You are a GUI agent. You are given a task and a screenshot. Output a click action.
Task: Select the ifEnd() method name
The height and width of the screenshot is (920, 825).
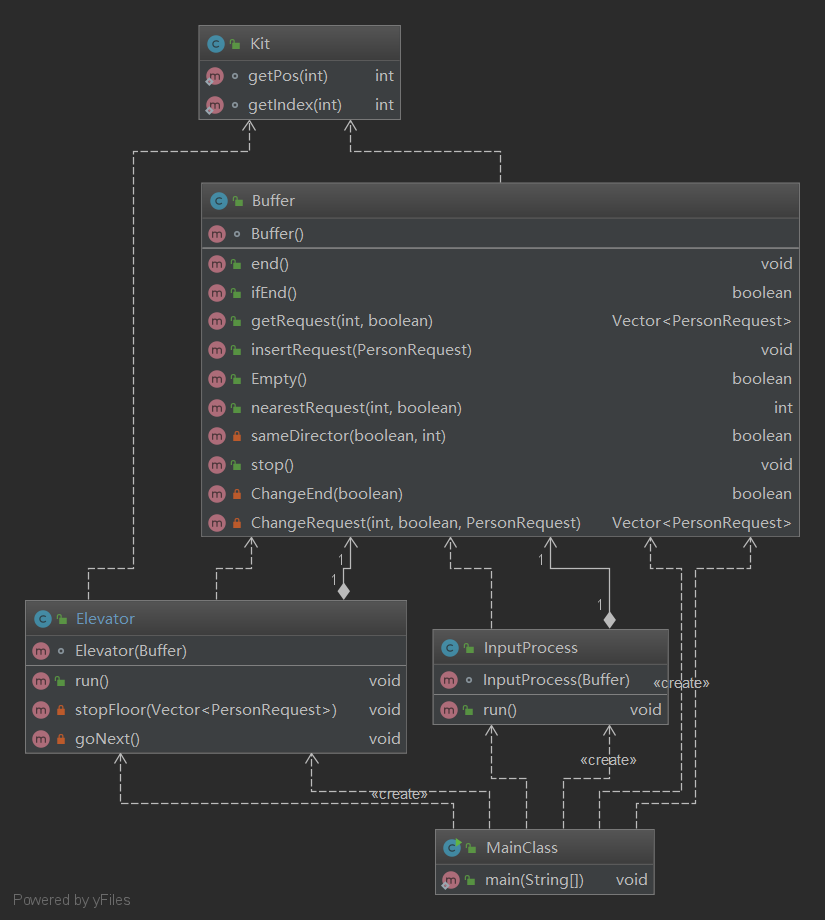[274, 293]
